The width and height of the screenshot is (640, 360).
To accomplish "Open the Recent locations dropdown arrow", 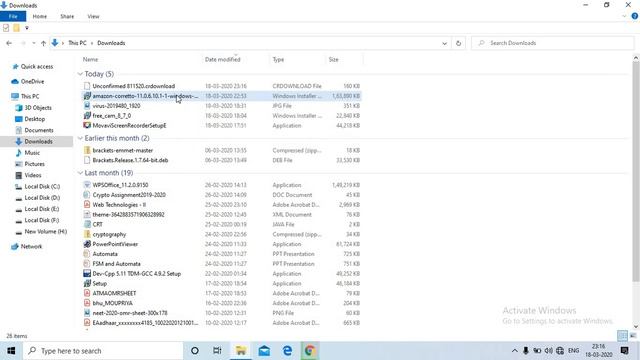I will 33,43.
